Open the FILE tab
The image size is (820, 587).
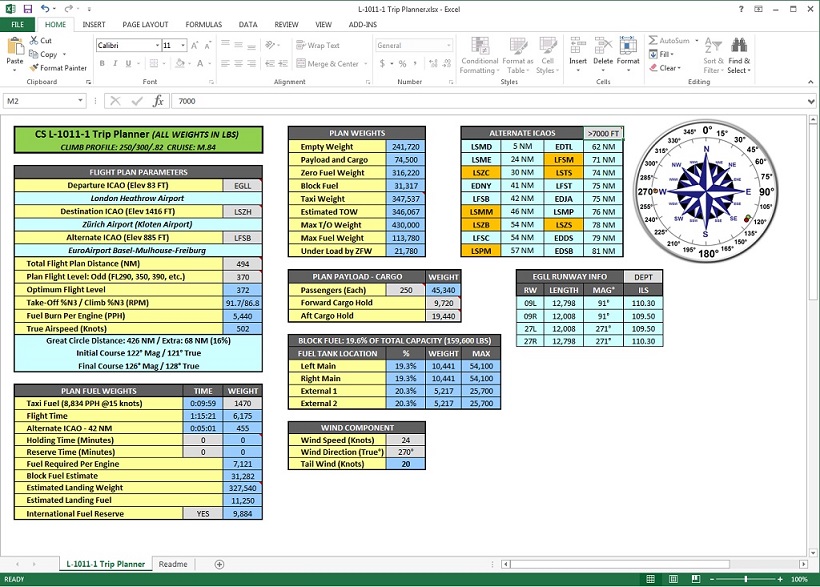[x=18, y=25]
